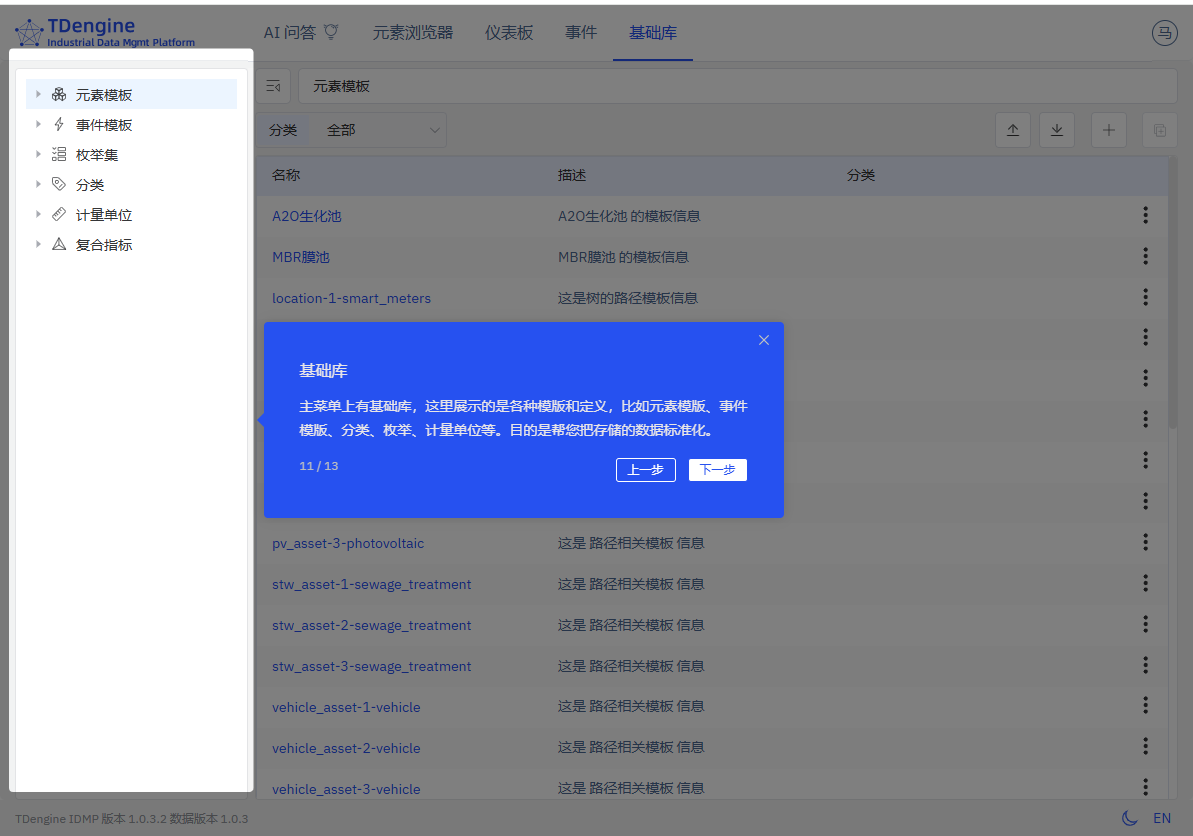Select the 枚举集 list icon
The height and width of the screenshot is (836, 1193).
[x=59, y=154]
